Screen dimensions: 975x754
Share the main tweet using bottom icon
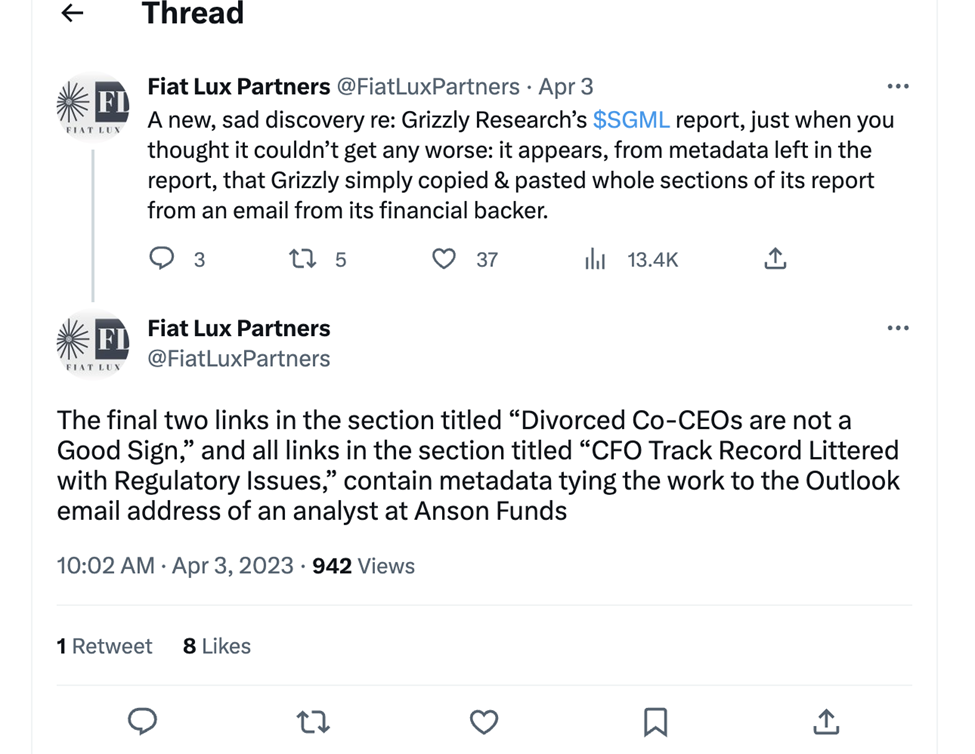pos(826,721)
